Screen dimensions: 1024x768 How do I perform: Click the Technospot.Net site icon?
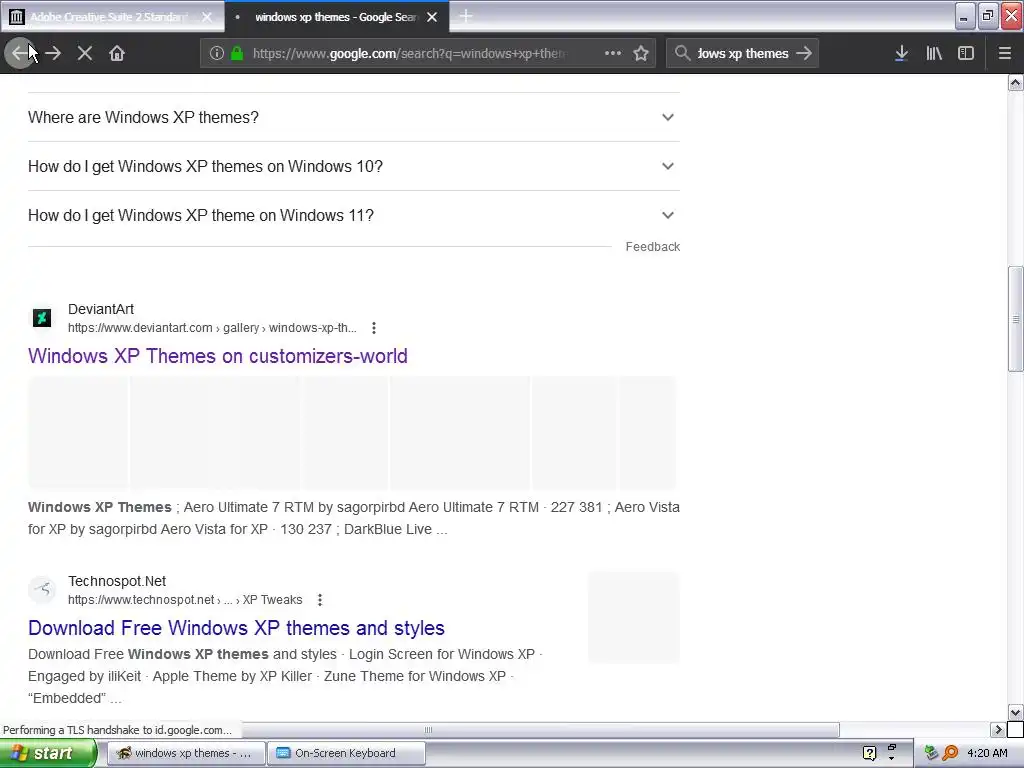coord(42,590)
